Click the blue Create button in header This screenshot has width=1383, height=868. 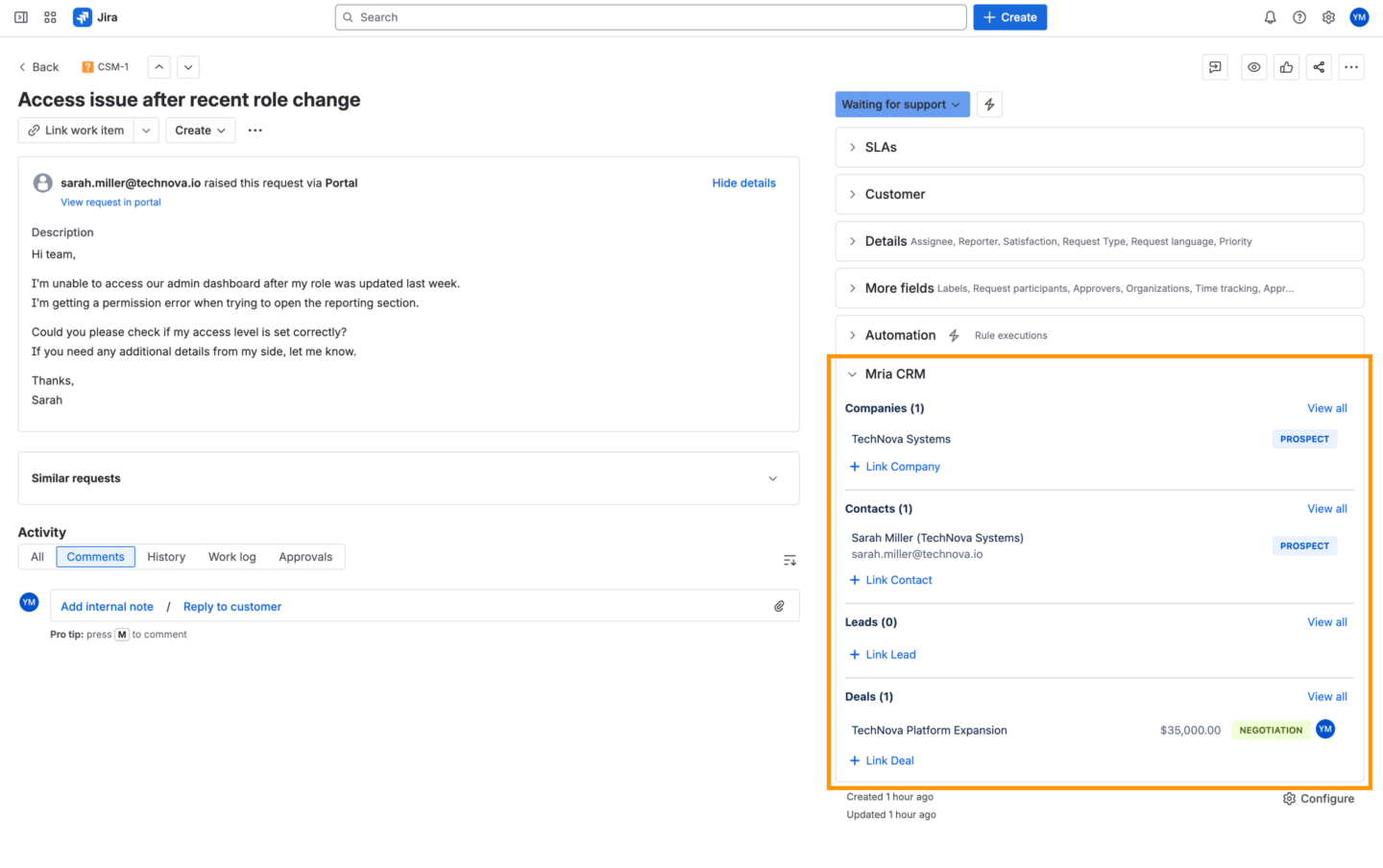(1009, 17)
